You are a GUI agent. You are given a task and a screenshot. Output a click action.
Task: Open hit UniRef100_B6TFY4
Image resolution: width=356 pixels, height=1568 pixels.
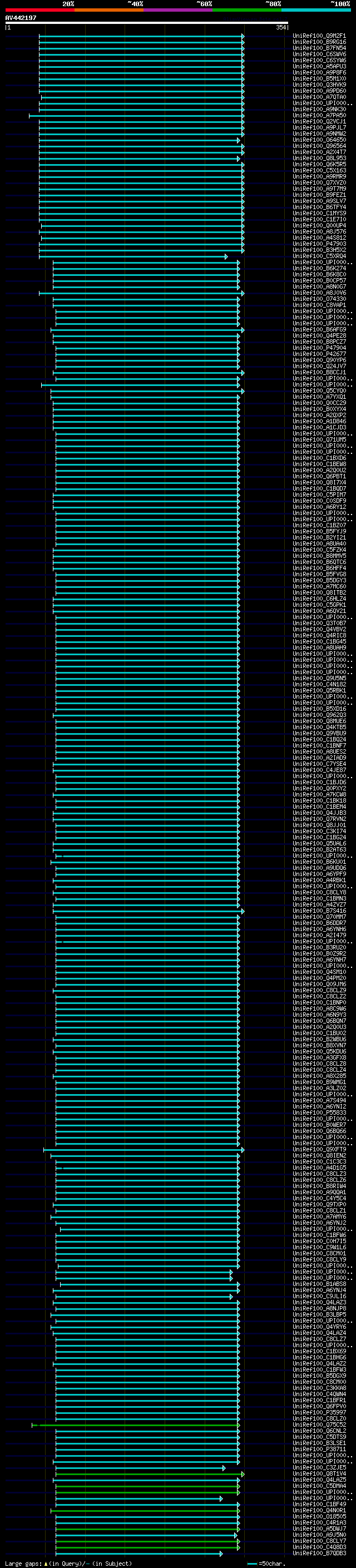[319, 207]
